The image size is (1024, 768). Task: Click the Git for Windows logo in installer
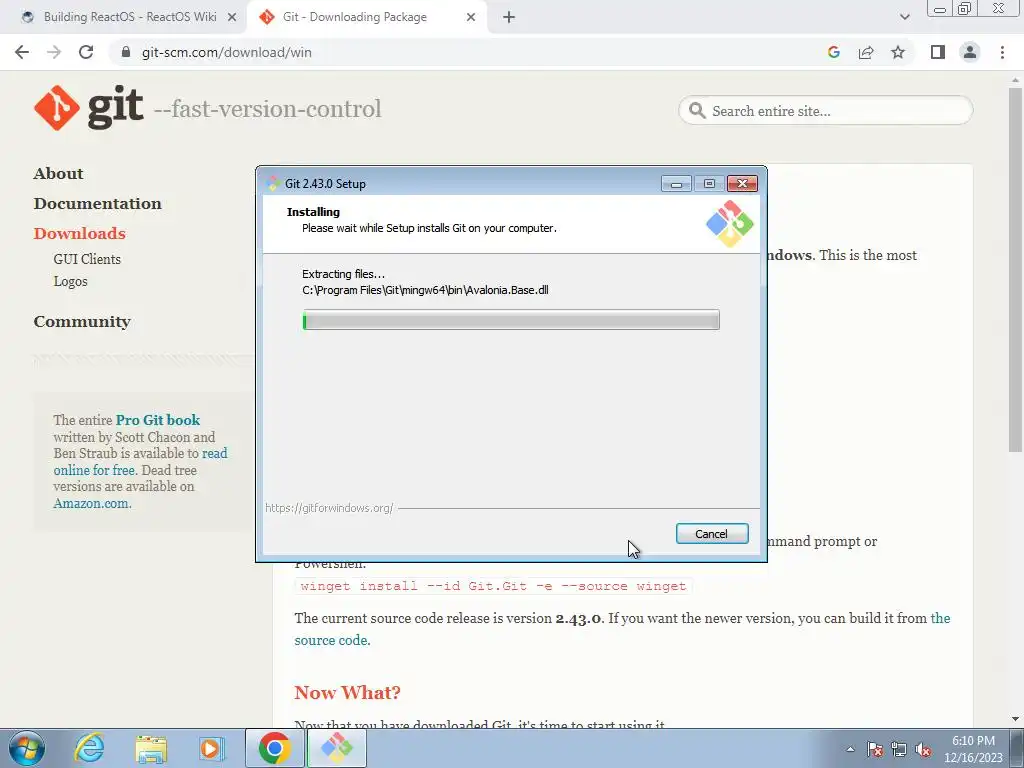[x=729, y=224]
